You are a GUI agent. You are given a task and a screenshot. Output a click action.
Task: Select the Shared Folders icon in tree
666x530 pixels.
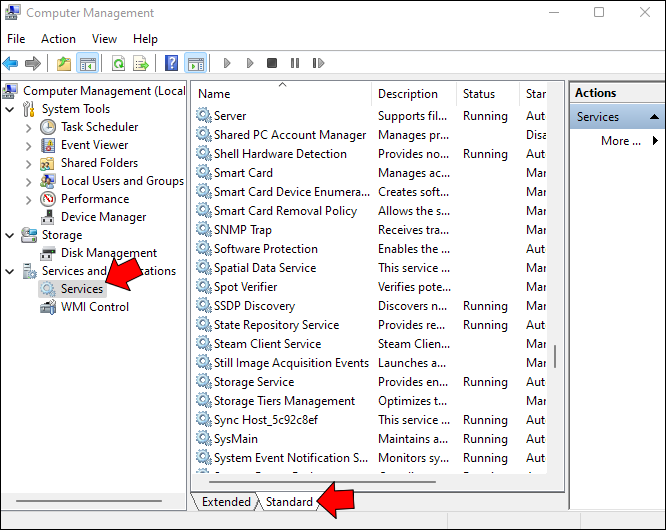pos(47,163)
